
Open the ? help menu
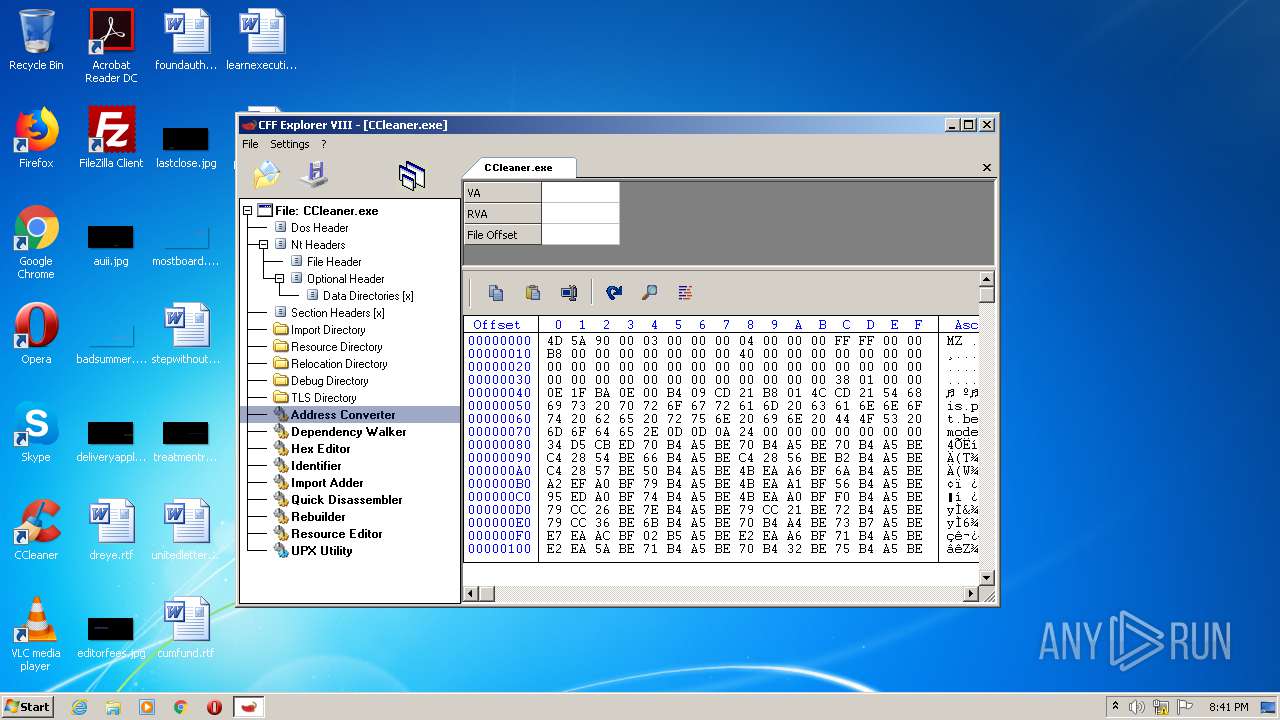(x=323, y=144)
